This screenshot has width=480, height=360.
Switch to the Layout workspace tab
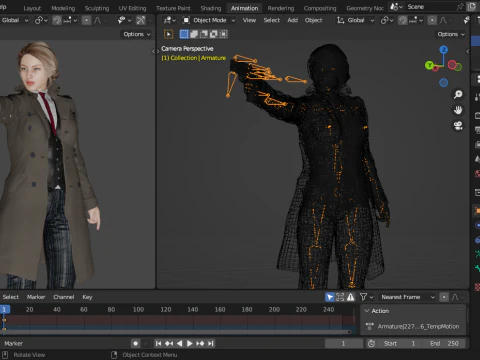point(32,8)
